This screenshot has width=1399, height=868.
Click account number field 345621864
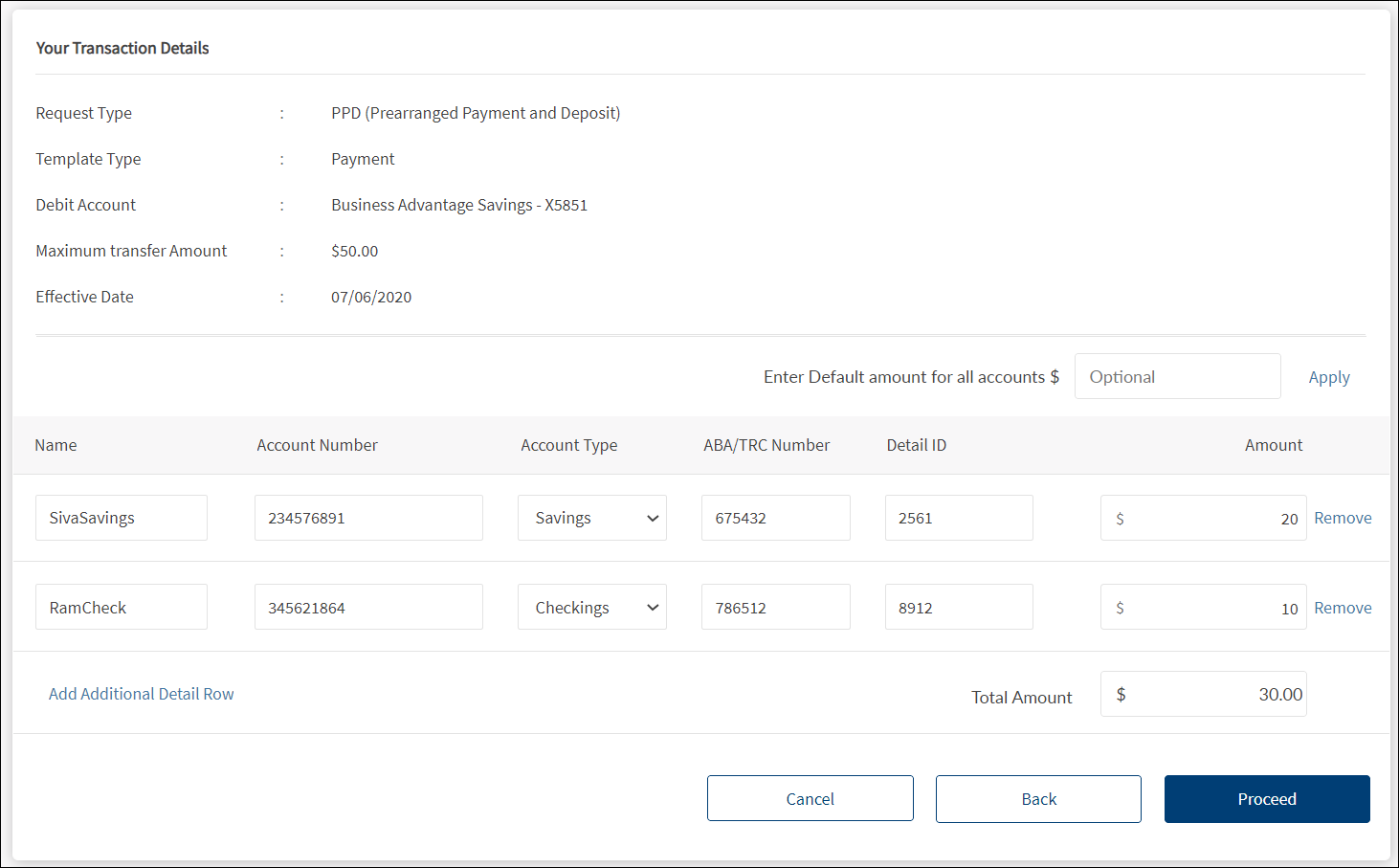click(368, 608)
